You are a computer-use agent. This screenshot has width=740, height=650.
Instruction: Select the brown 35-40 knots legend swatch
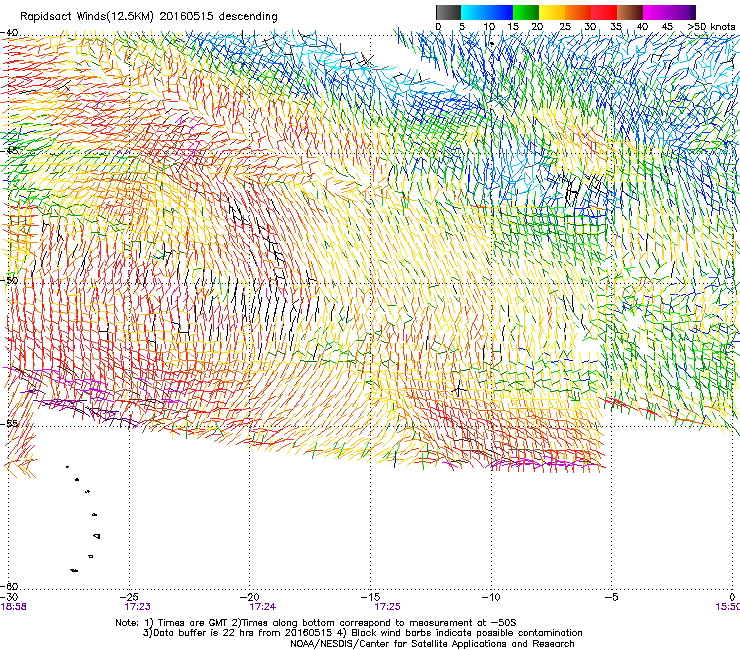630,12
